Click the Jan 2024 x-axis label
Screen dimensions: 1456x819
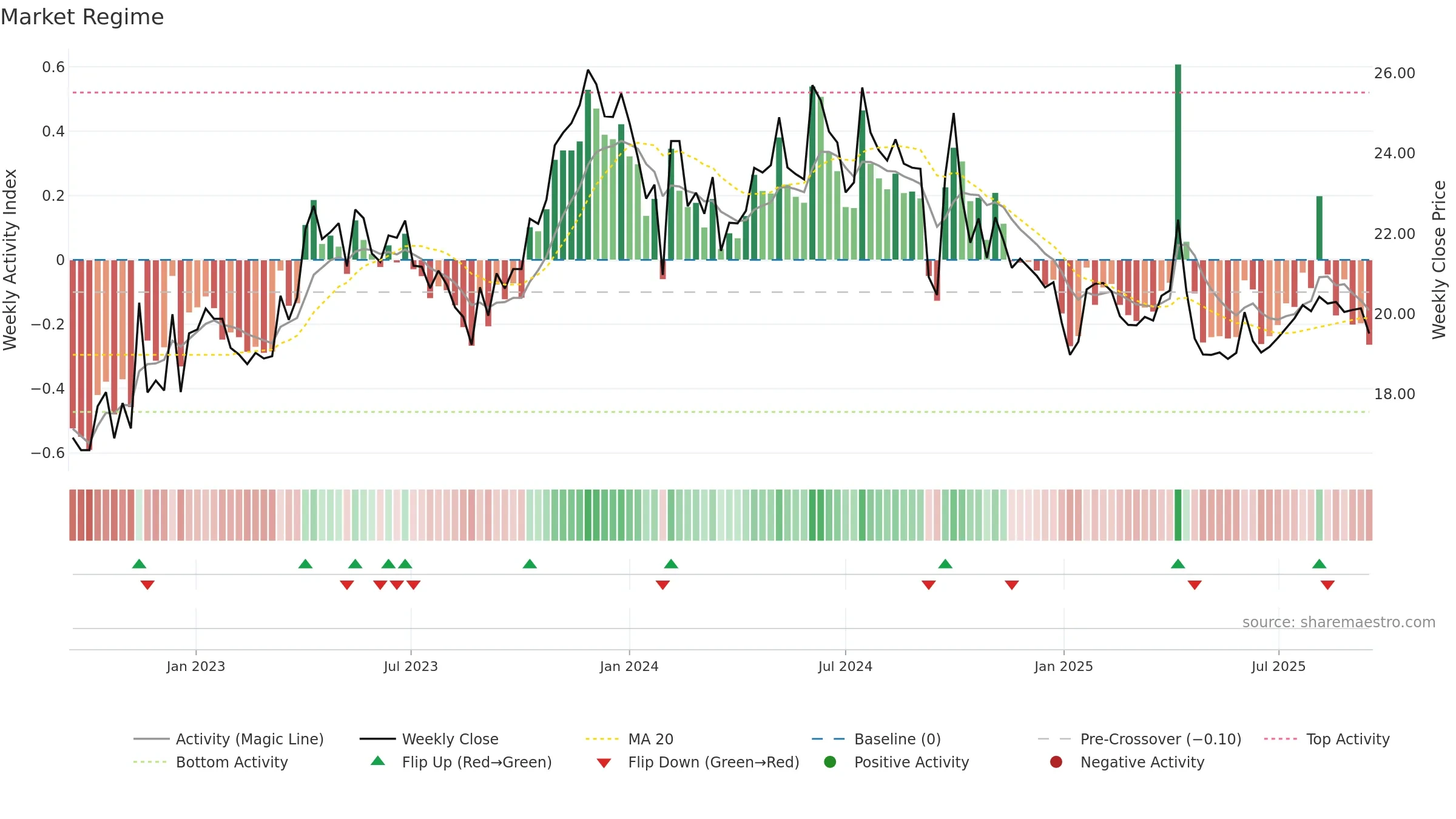(x=629, y=666)
